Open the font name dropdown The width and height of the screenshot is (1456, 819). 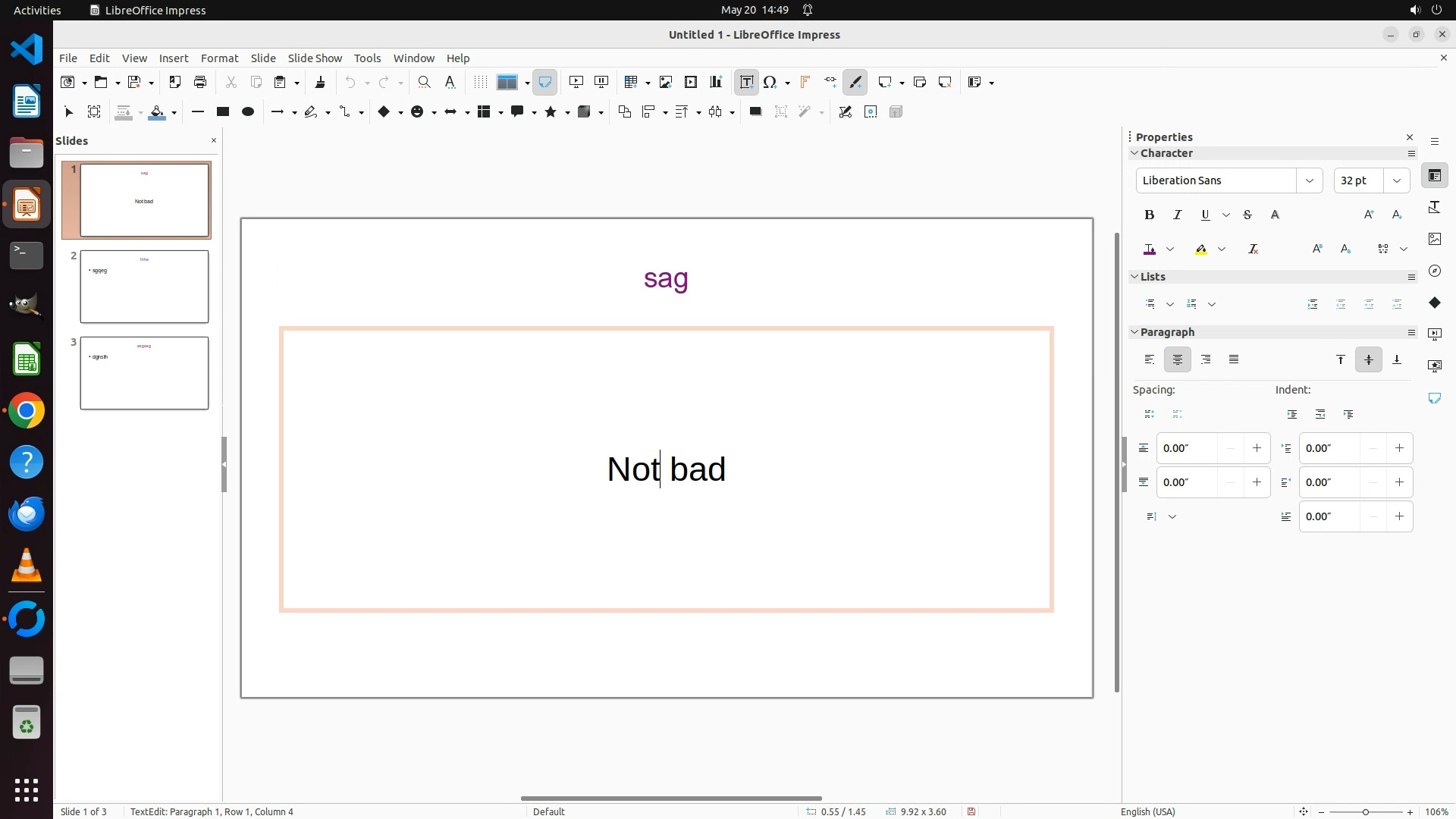click(x=1309, y=180)
